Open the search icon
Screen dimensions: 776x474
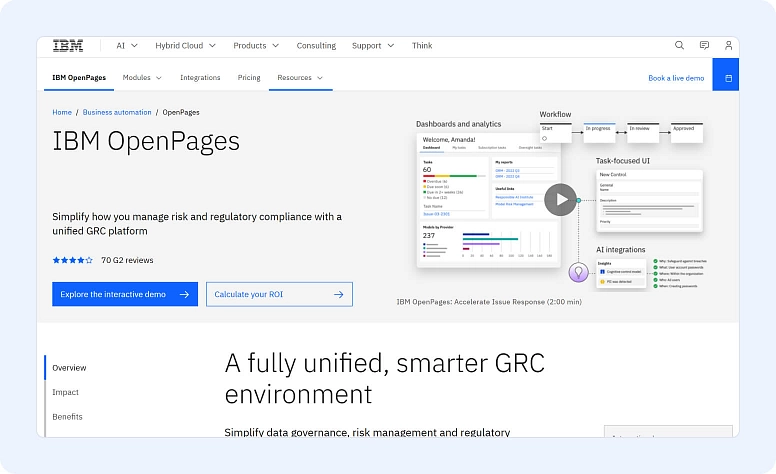(x=679, y=46)
